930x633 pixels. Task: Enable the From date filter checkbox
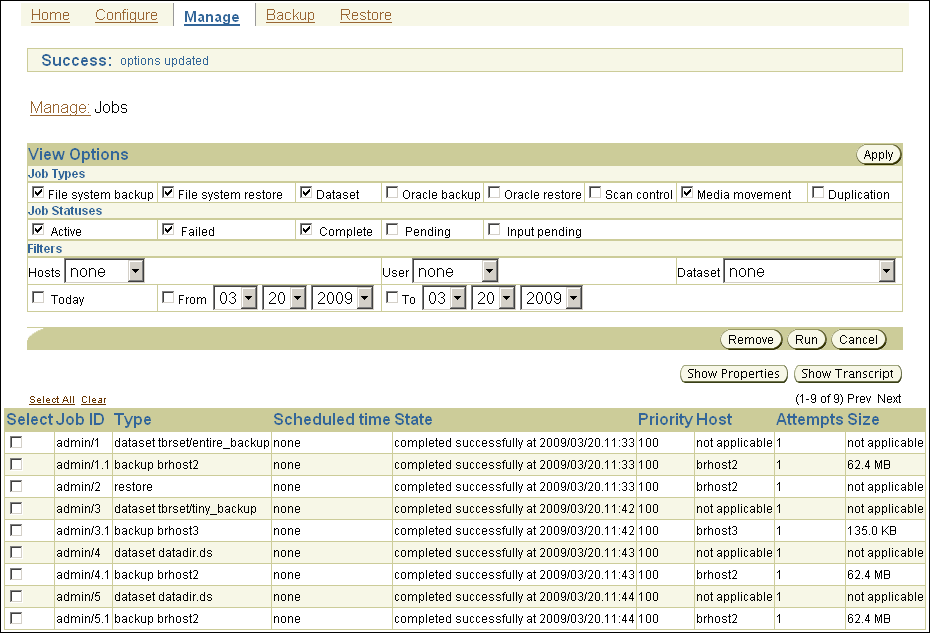click(168, 297)
